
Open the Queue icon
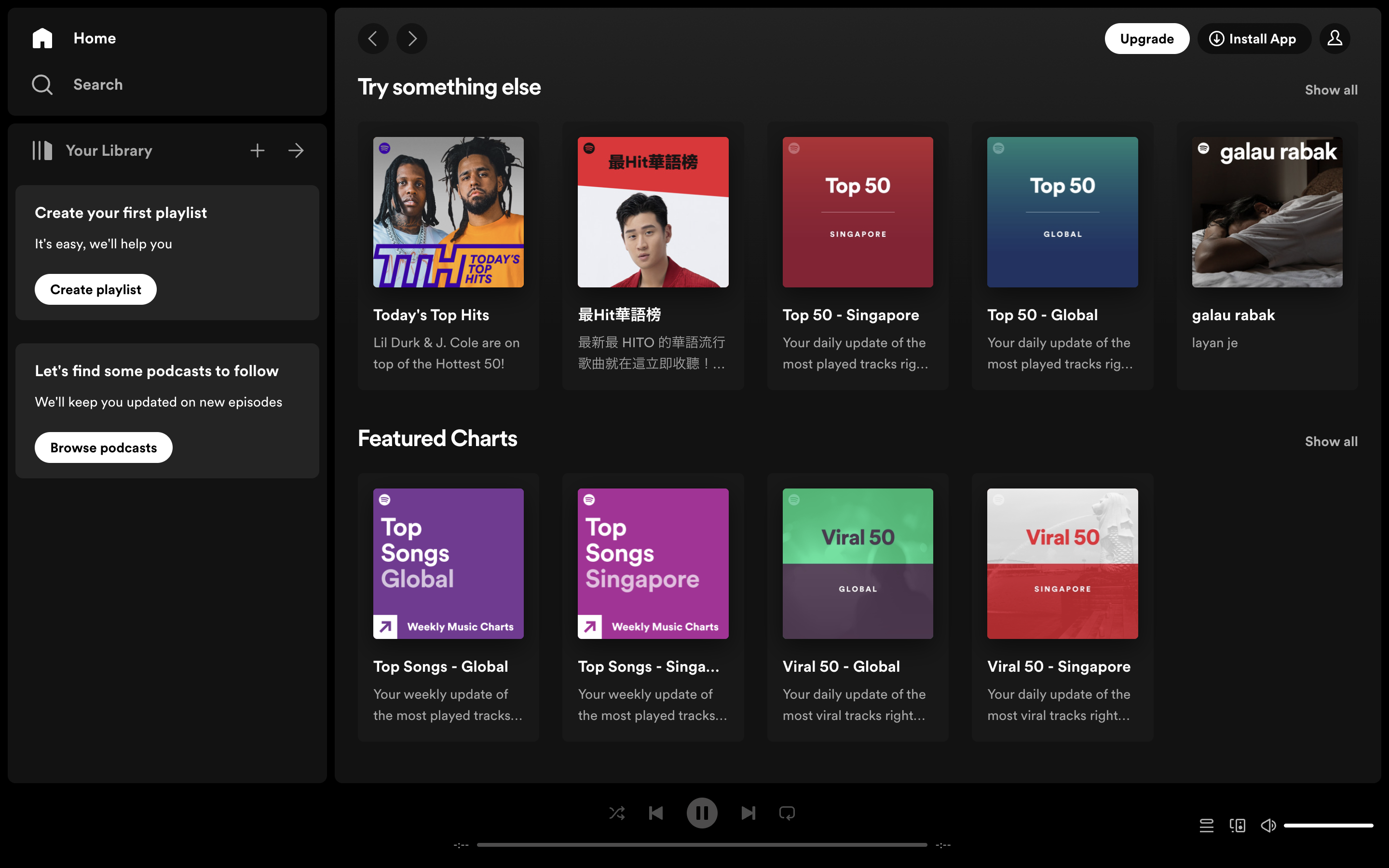[x=1207, y=826]
